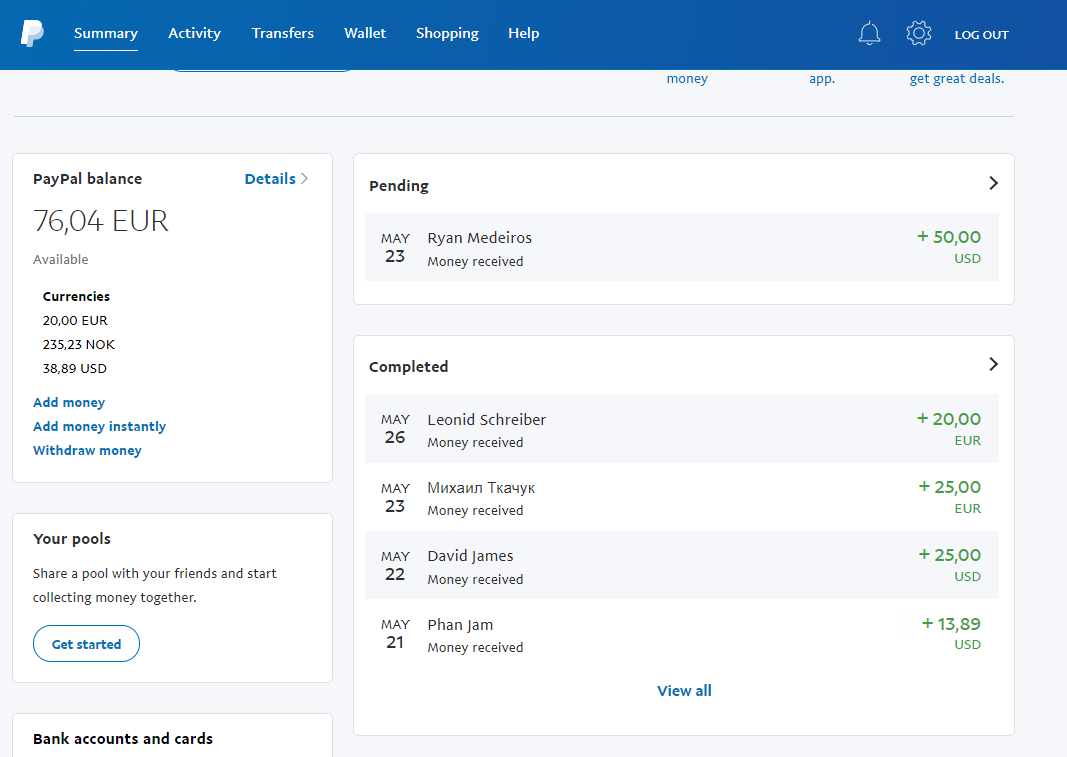Open Ryan Medeiros pending transaction
This screenshot has height=757, width=1067.
[682, 247]
